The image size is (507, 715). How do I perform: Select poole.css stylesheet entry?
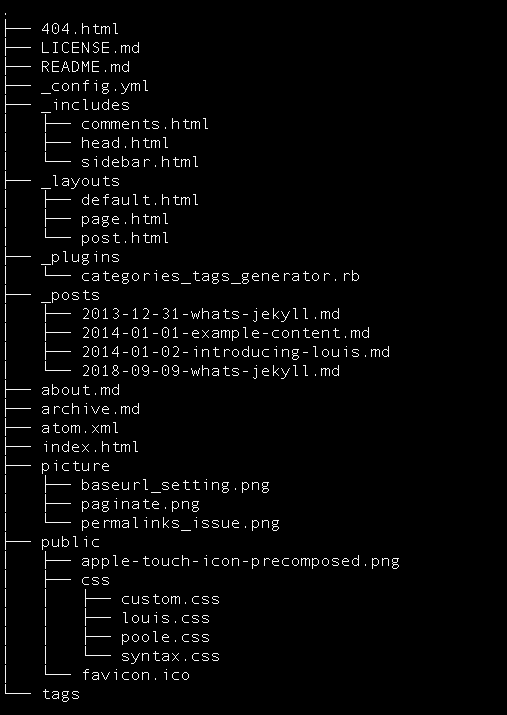166,637
